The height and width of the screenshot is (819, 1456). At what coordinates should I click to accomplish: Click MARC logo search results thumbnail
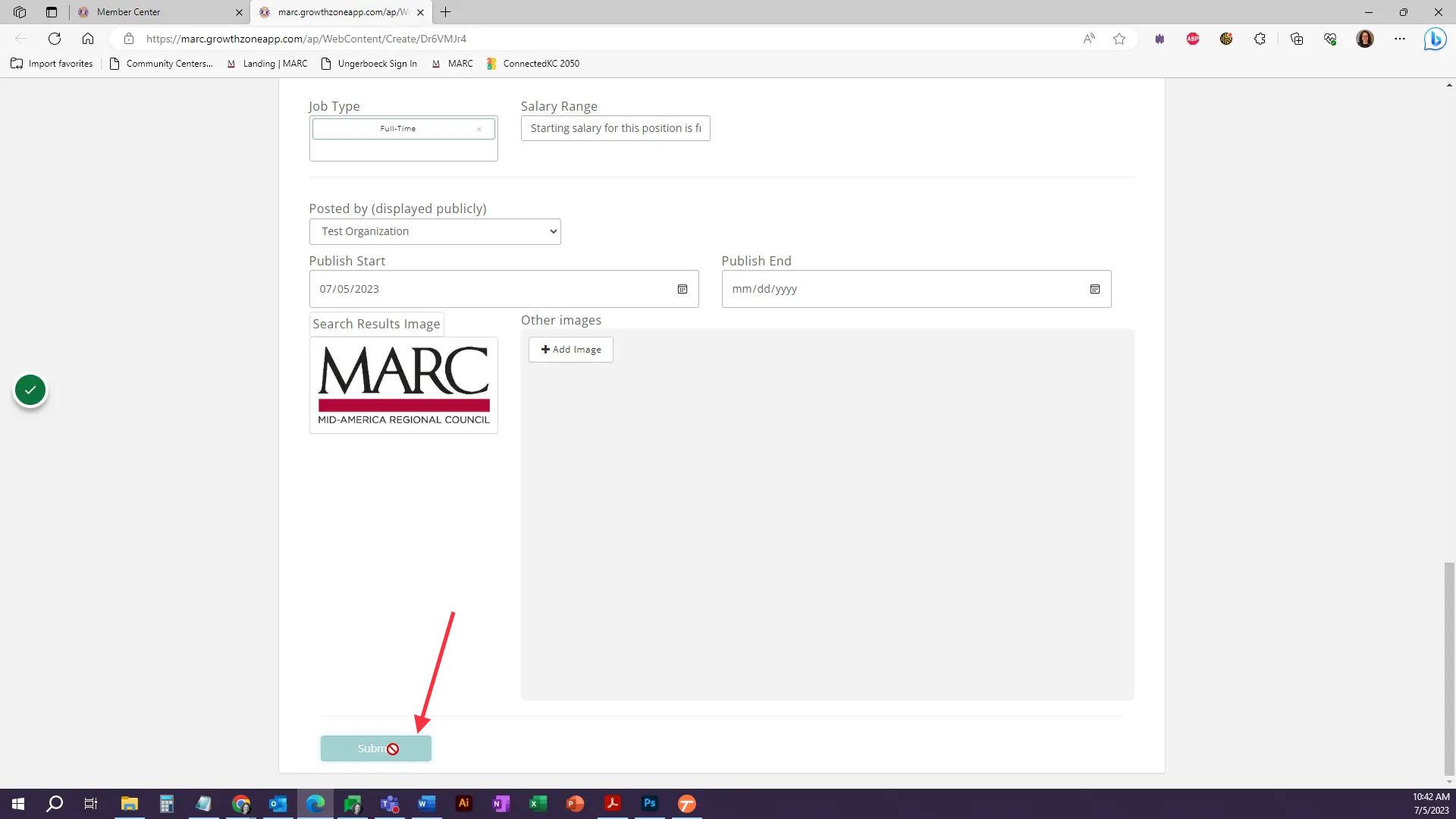click(x=403, y=385)
